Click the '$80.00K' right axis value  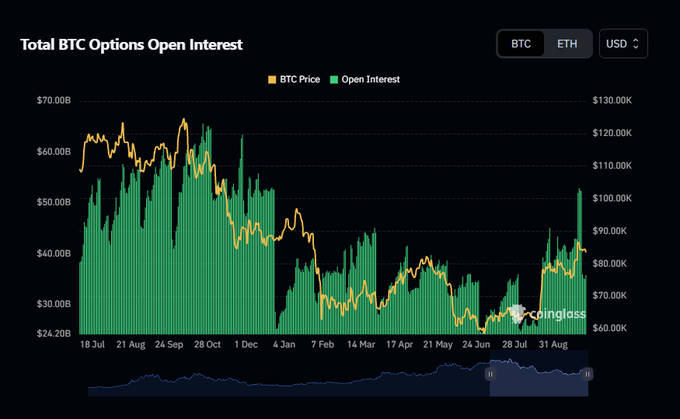click(609, 263)
